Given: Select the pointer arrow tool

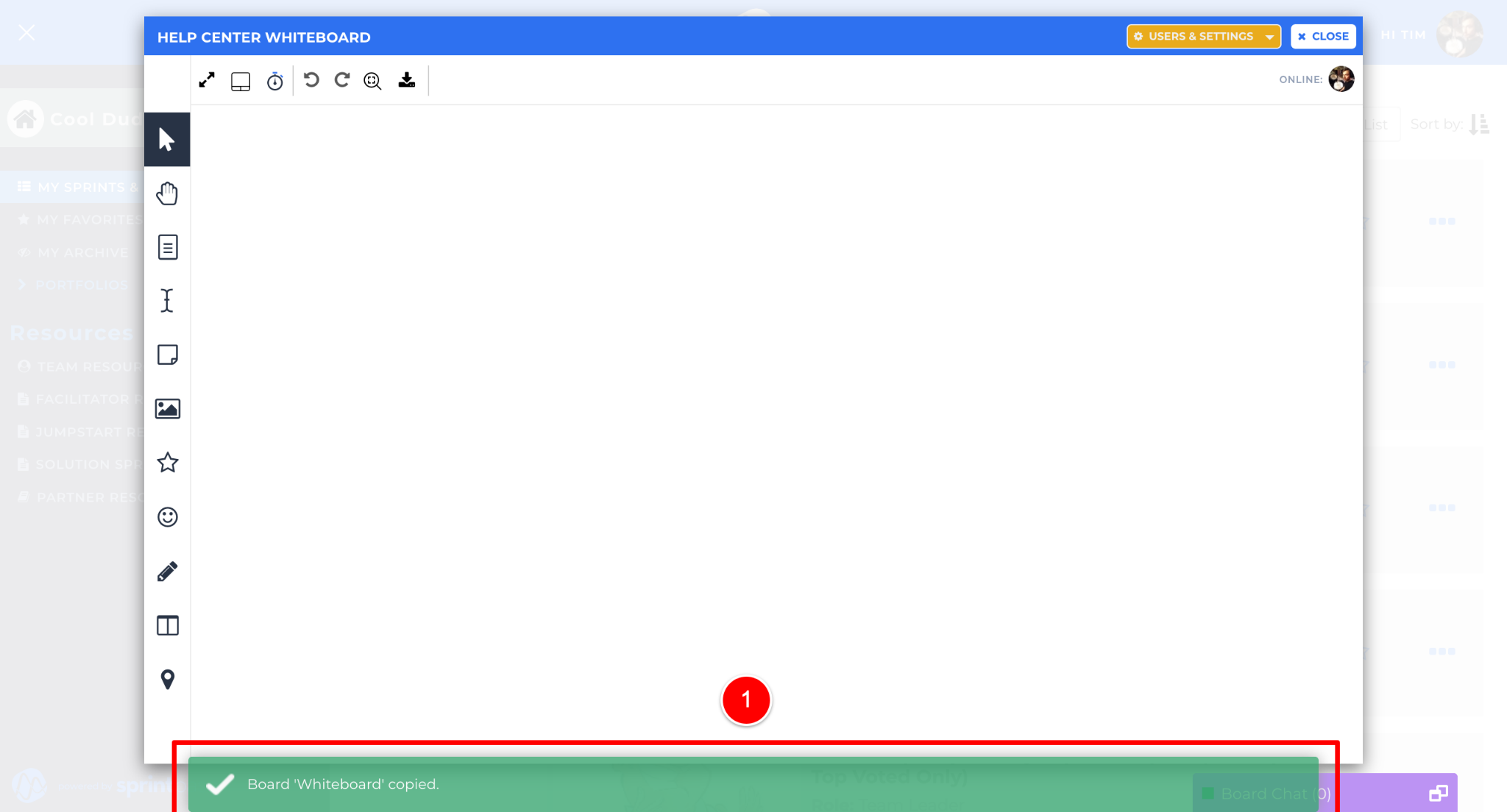Looking at the screenshot, I should pos(167,139).
